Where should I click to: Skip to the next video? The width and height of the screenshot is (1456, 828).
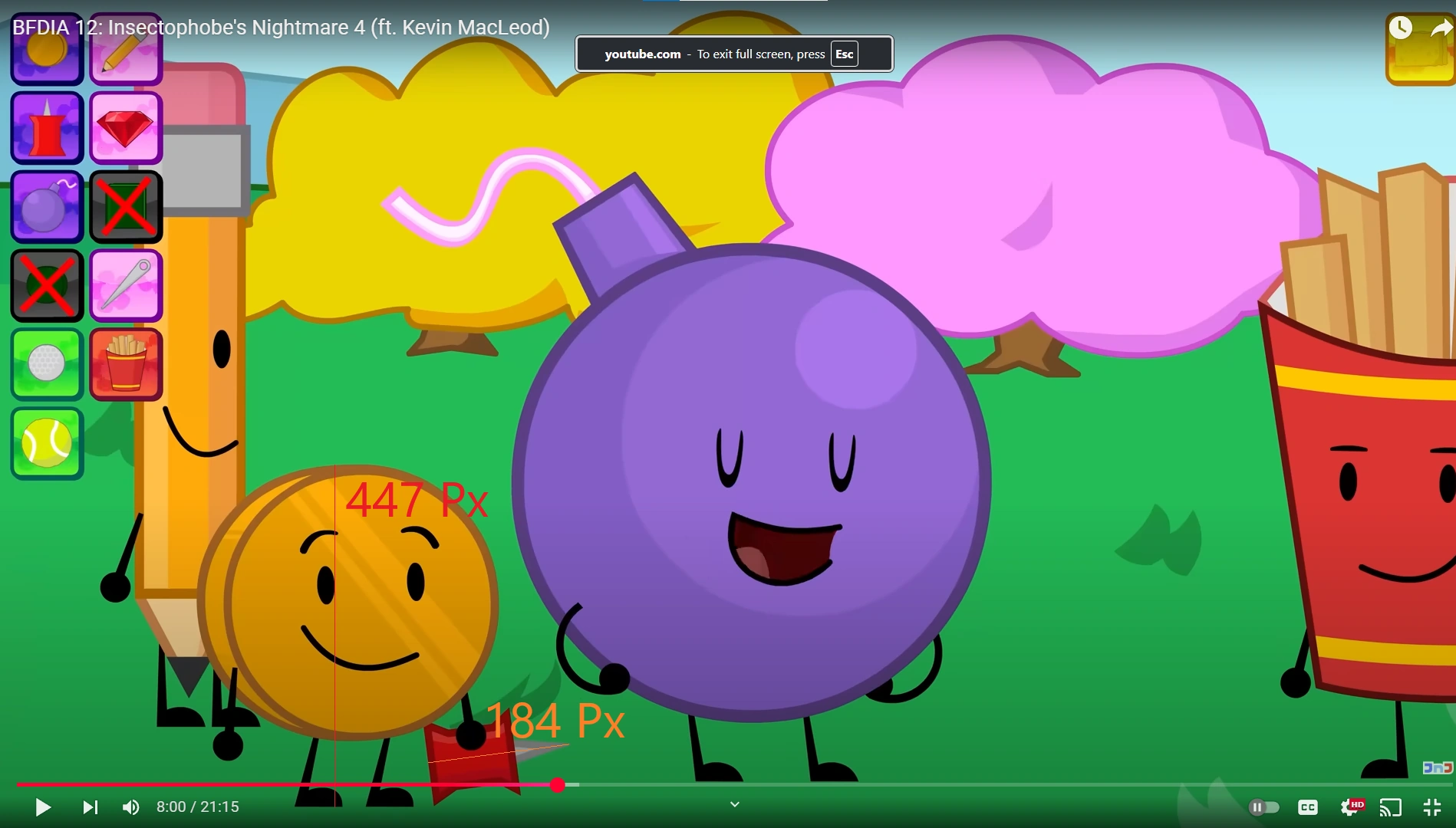[90, 807]
